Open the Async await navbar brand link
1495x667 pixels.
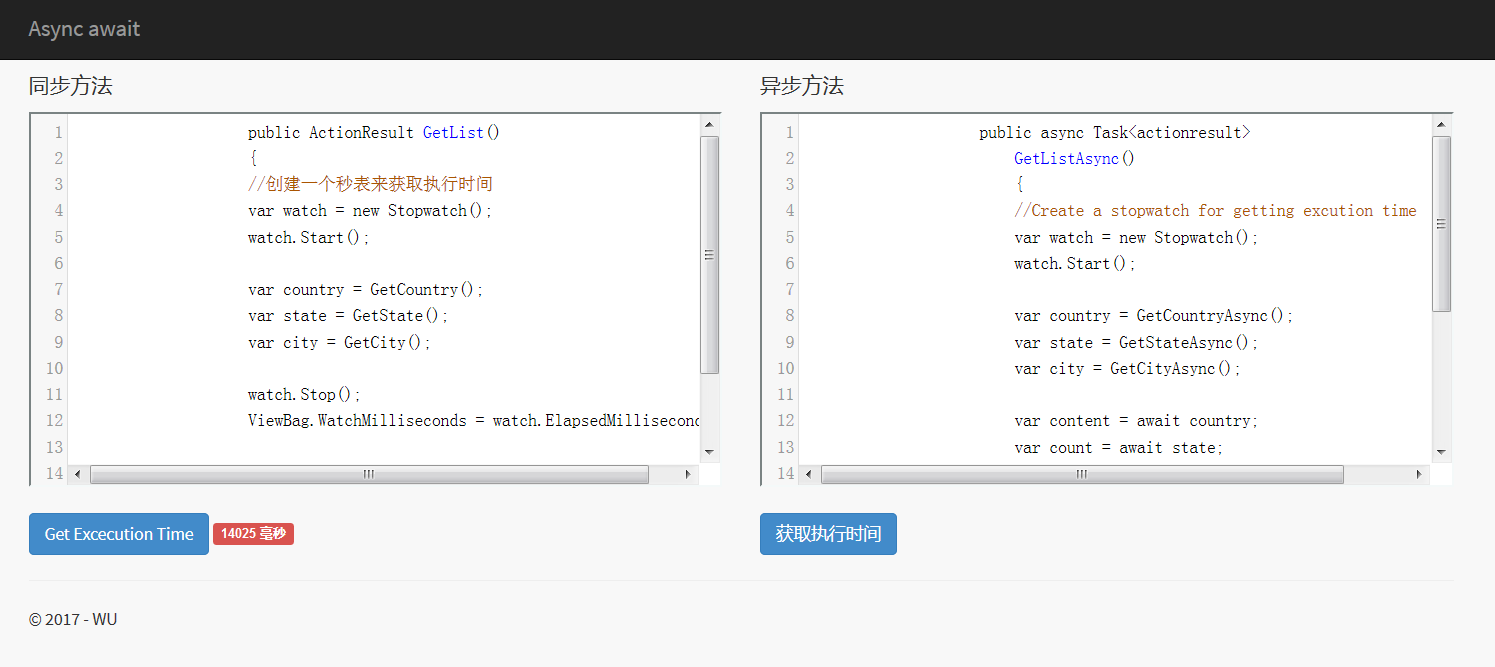84,29
